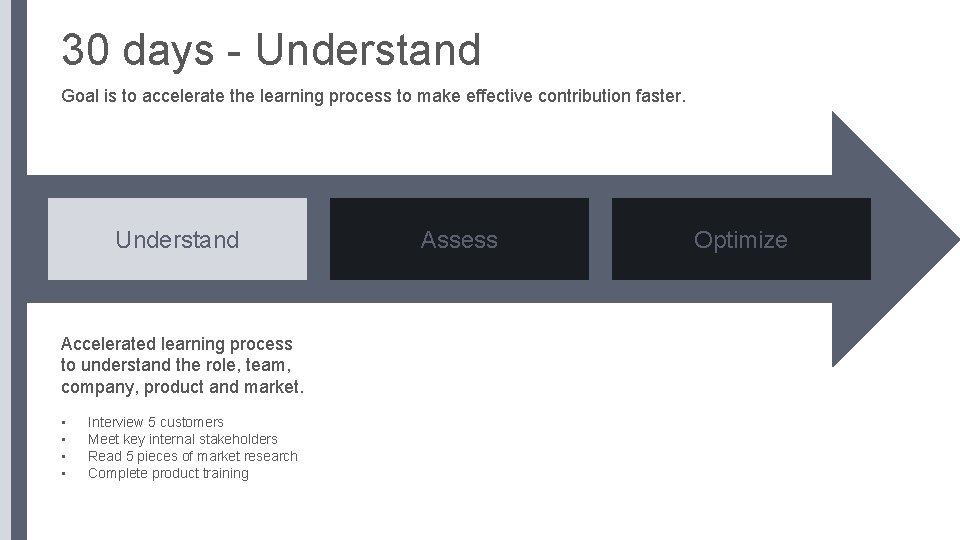Click arrow band between Assess and Optimize
This screenshot has height=540, width=960.
point(600,239)
